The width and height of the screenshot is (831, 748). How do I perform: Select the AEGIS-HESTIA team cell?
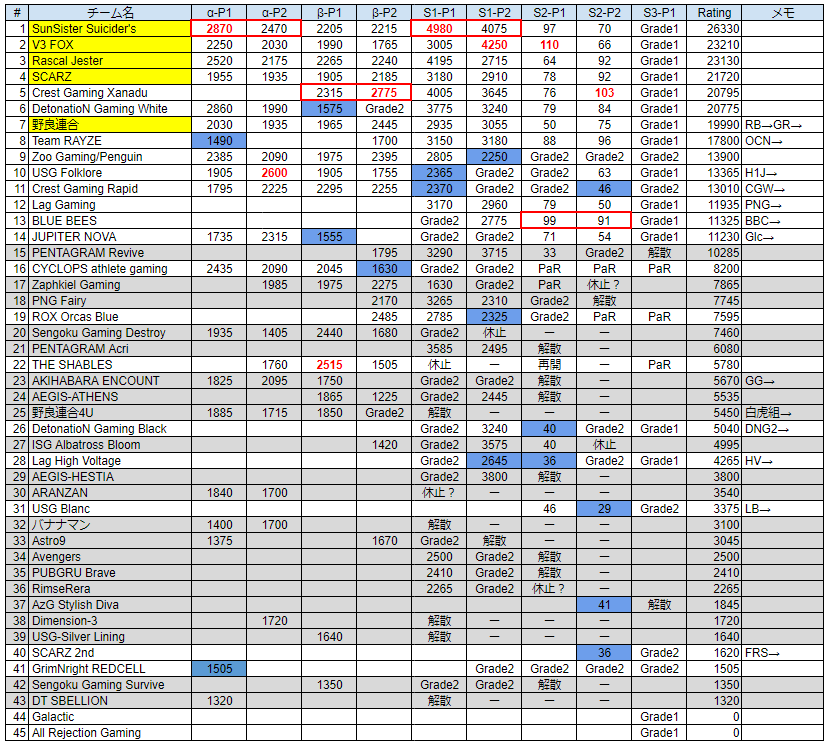coord(110,477)
